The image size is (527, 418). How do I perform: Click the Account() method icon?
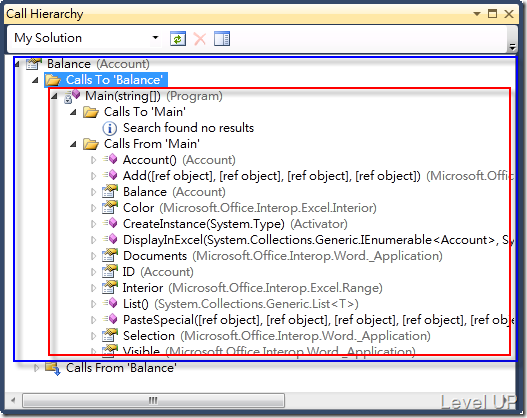(110, 159)
